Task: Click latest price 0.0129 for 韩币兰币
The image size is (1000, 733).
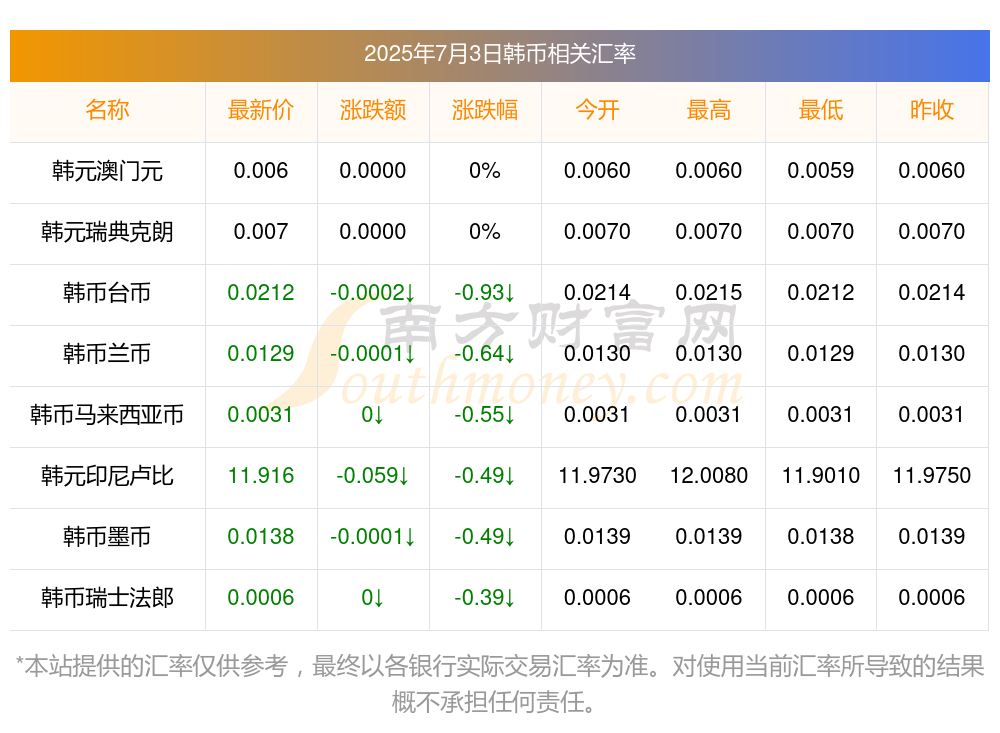Action: 261,353
